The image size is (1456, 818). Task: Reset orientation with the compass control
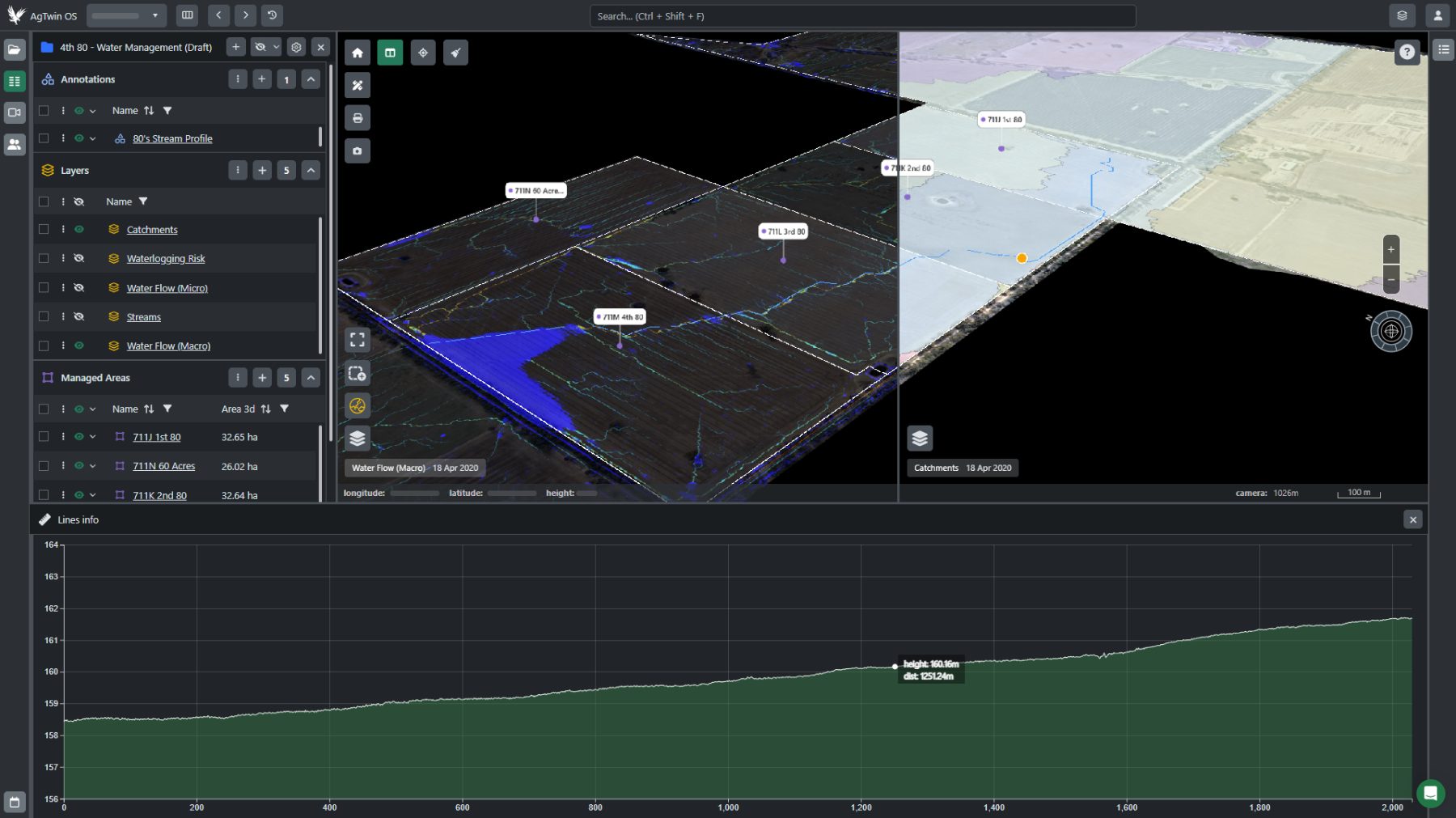point(1391,331)
